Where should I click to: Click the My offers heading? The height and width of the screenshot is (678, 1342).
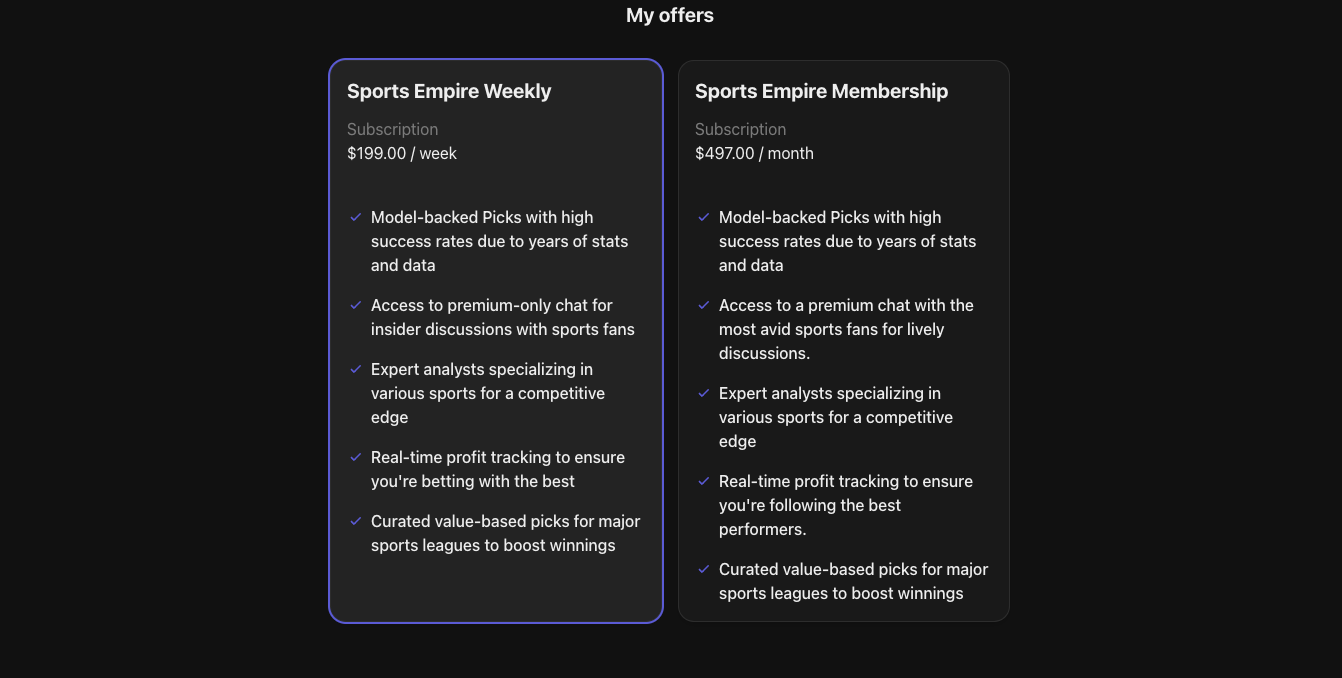[669, 15]
